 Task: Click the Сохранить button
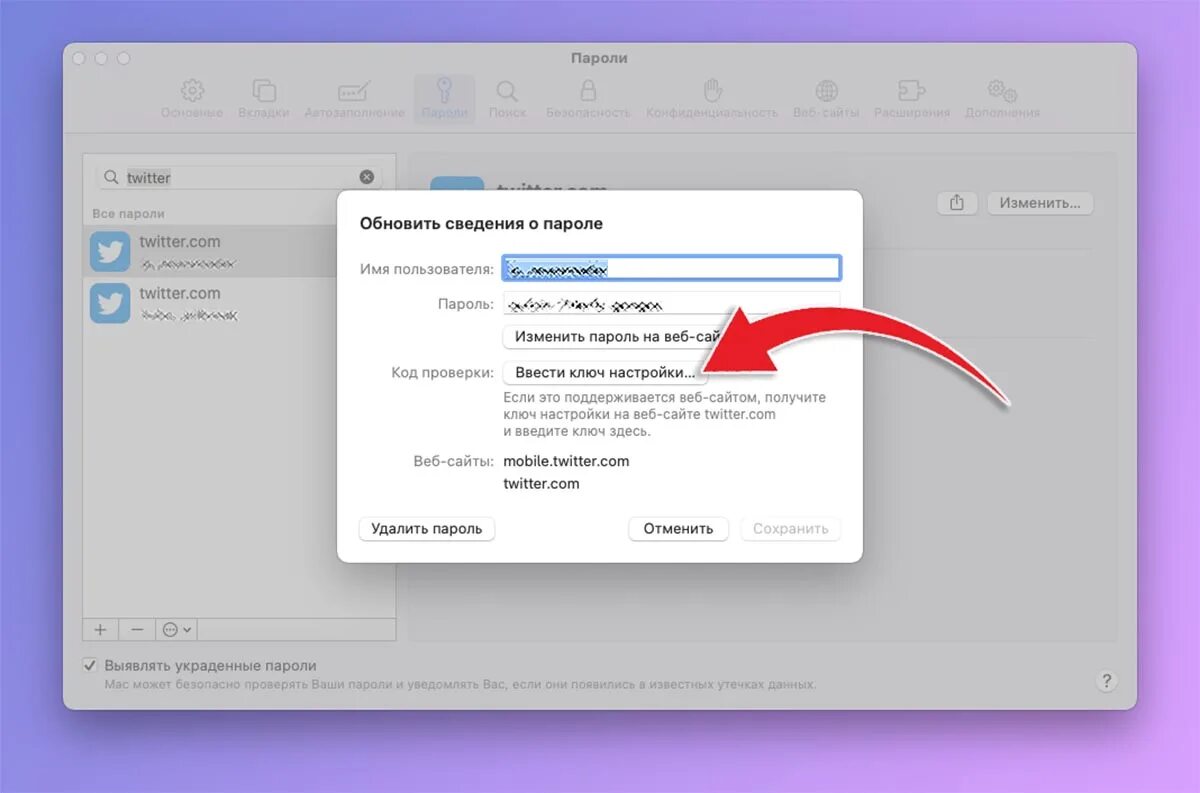[791, 529]
